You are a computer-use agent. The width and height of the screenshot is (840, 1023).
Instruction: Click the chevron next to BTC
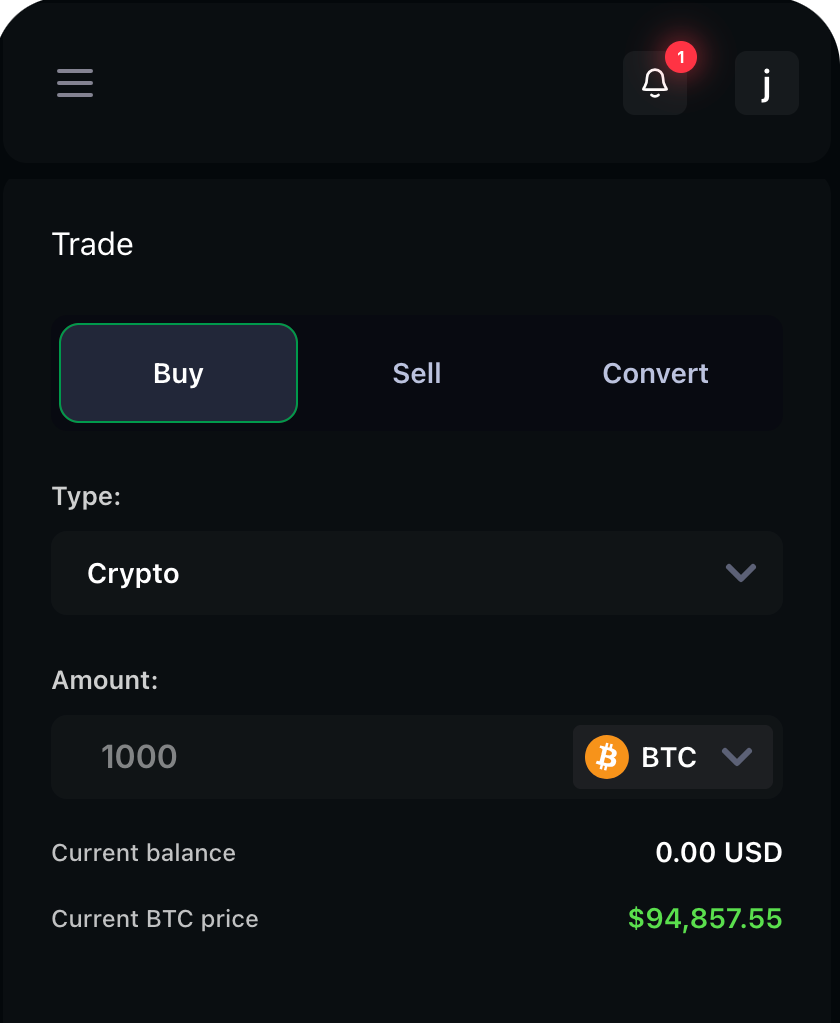pos(737,757)
